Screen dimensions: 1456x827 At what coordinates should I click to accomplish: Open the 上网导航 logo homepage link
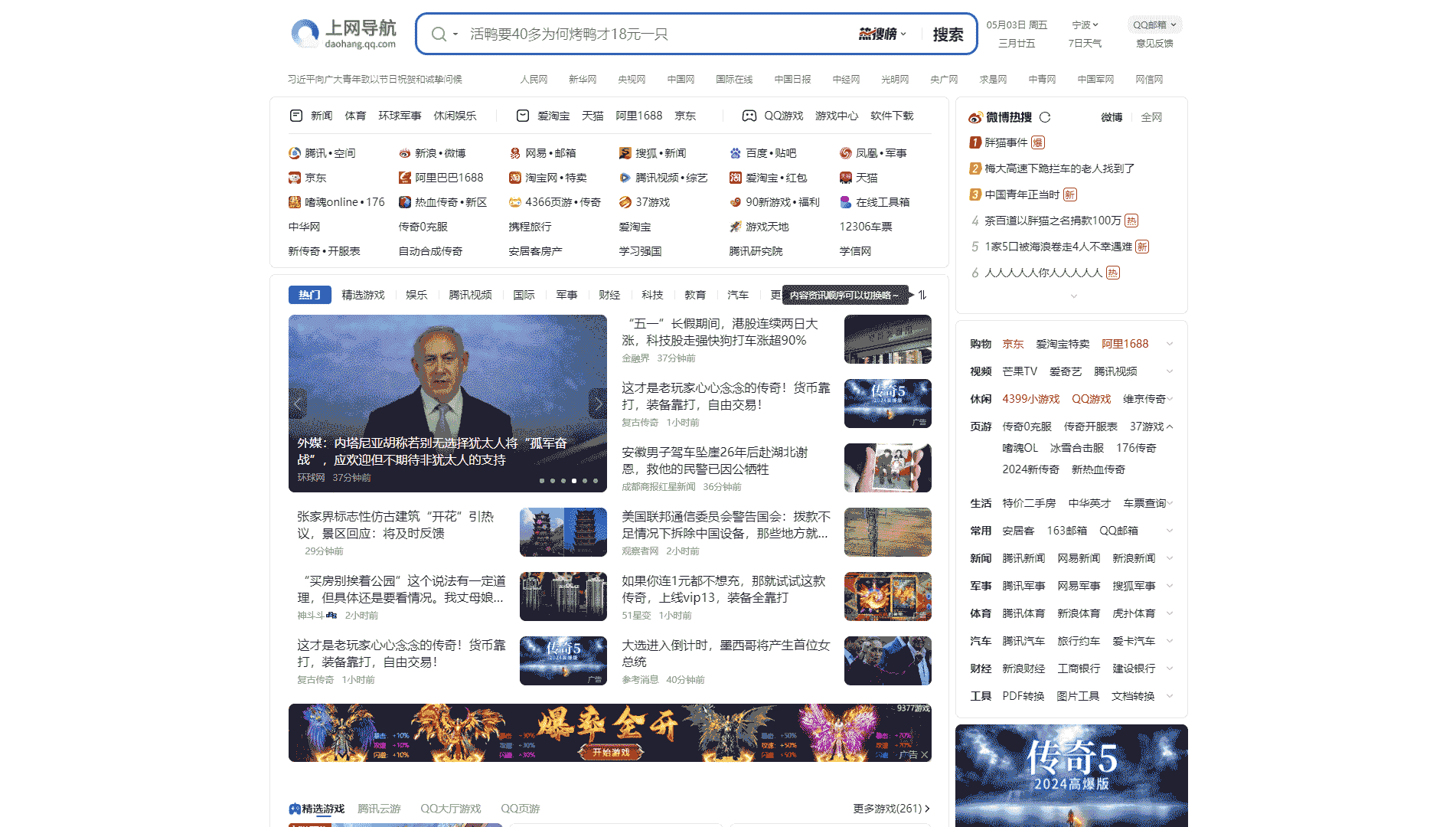[x=344, y=34]
